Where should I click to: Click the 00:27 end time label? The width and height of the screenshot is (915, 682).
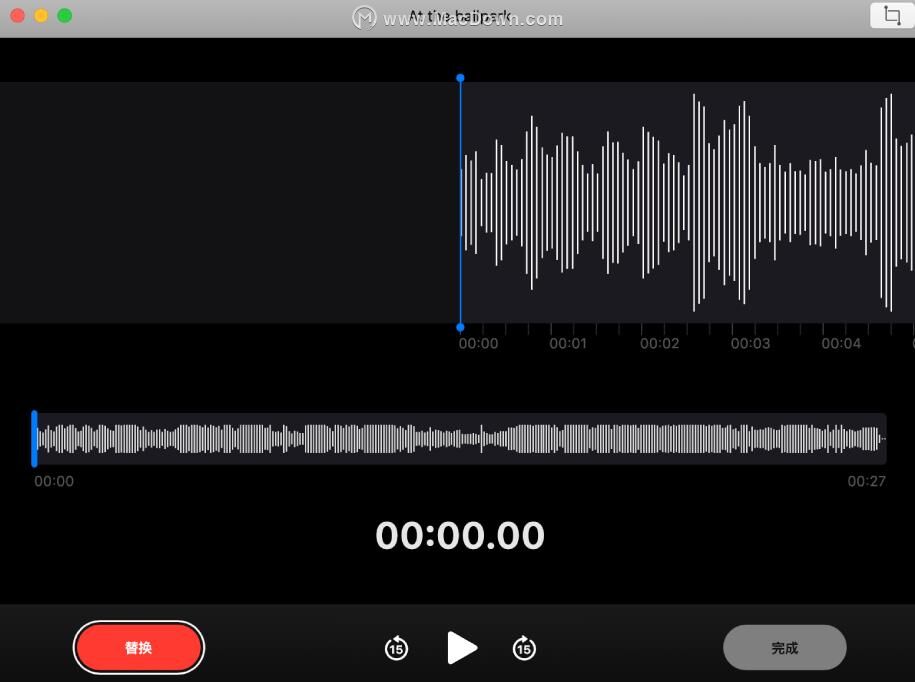pos(867,481)
